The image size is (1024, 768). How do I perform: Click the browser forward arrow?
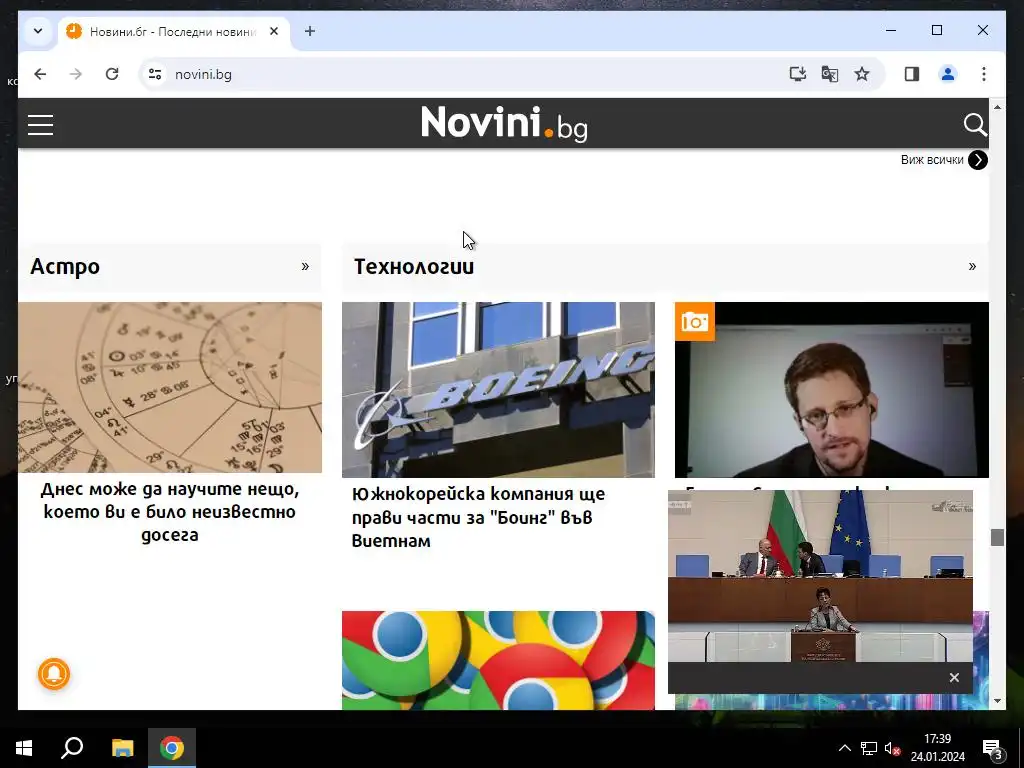click(76, 74)
